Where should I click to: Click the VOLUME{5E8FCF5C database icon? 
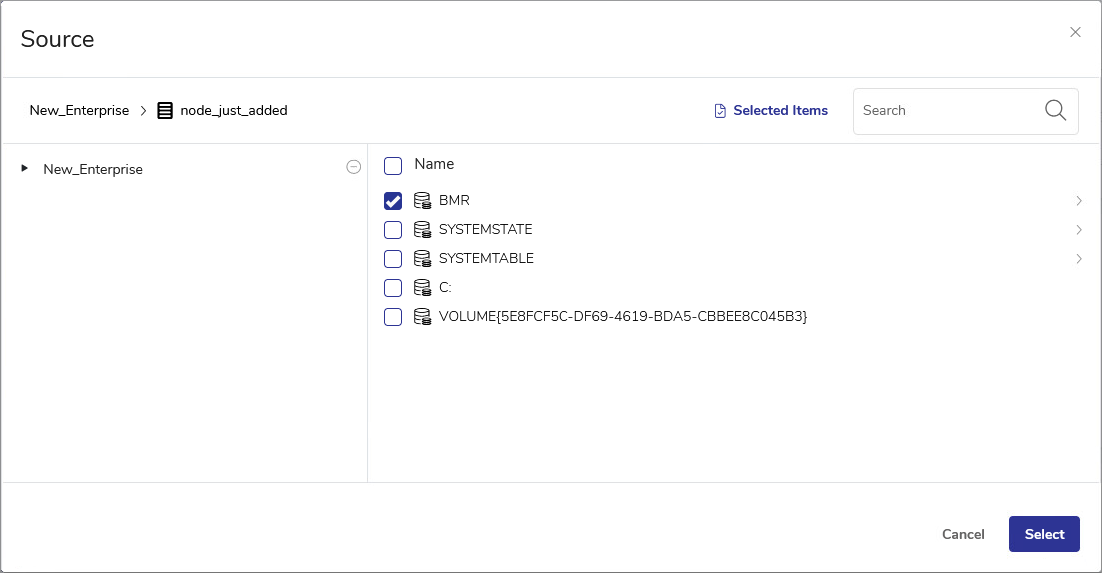[x=422, y=317]
